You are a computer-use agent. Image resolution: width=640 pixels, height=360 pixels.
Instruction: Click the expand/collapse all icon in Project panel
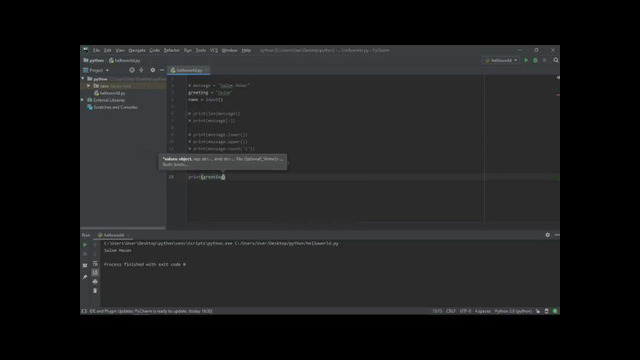(141, 70)
